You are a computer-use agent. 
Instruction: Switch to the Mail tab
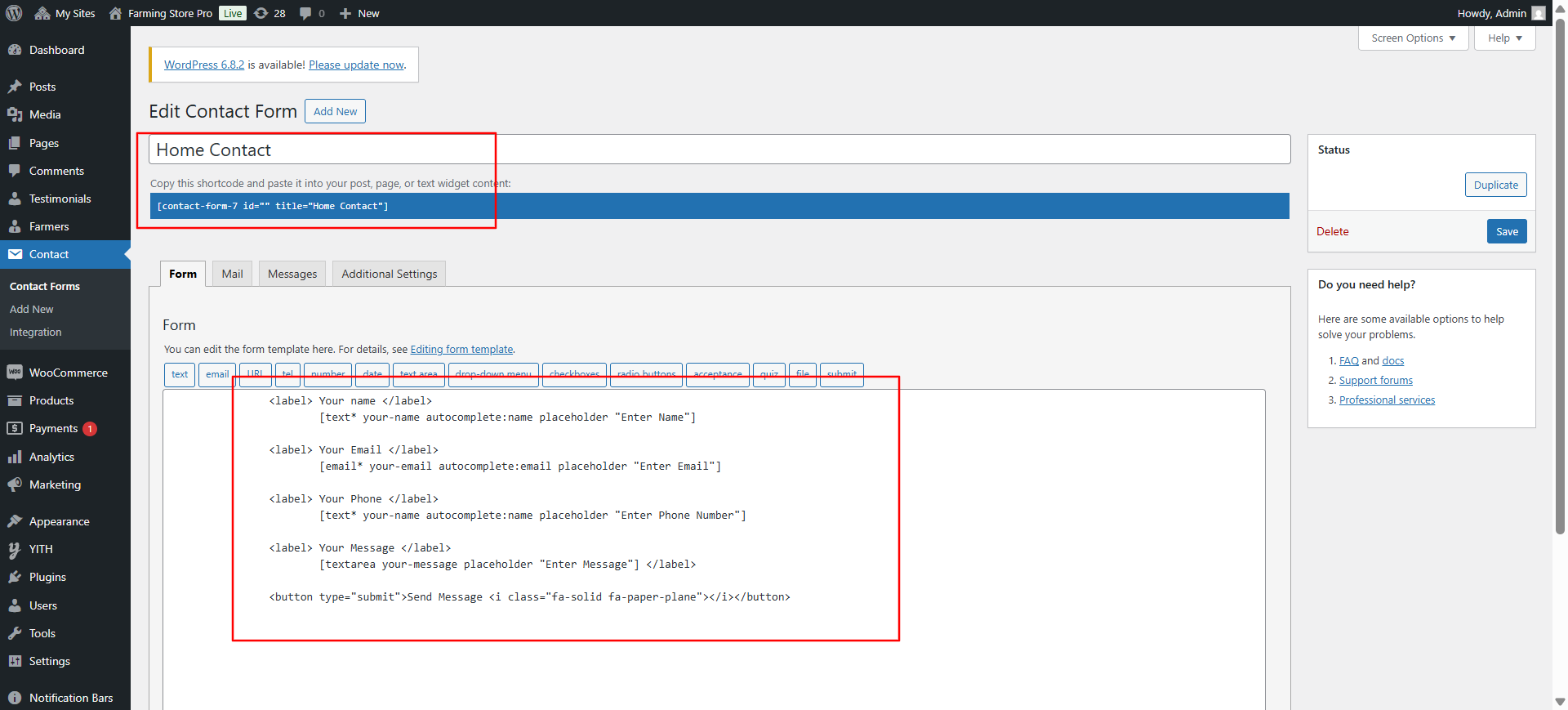[x=232, y=274]
